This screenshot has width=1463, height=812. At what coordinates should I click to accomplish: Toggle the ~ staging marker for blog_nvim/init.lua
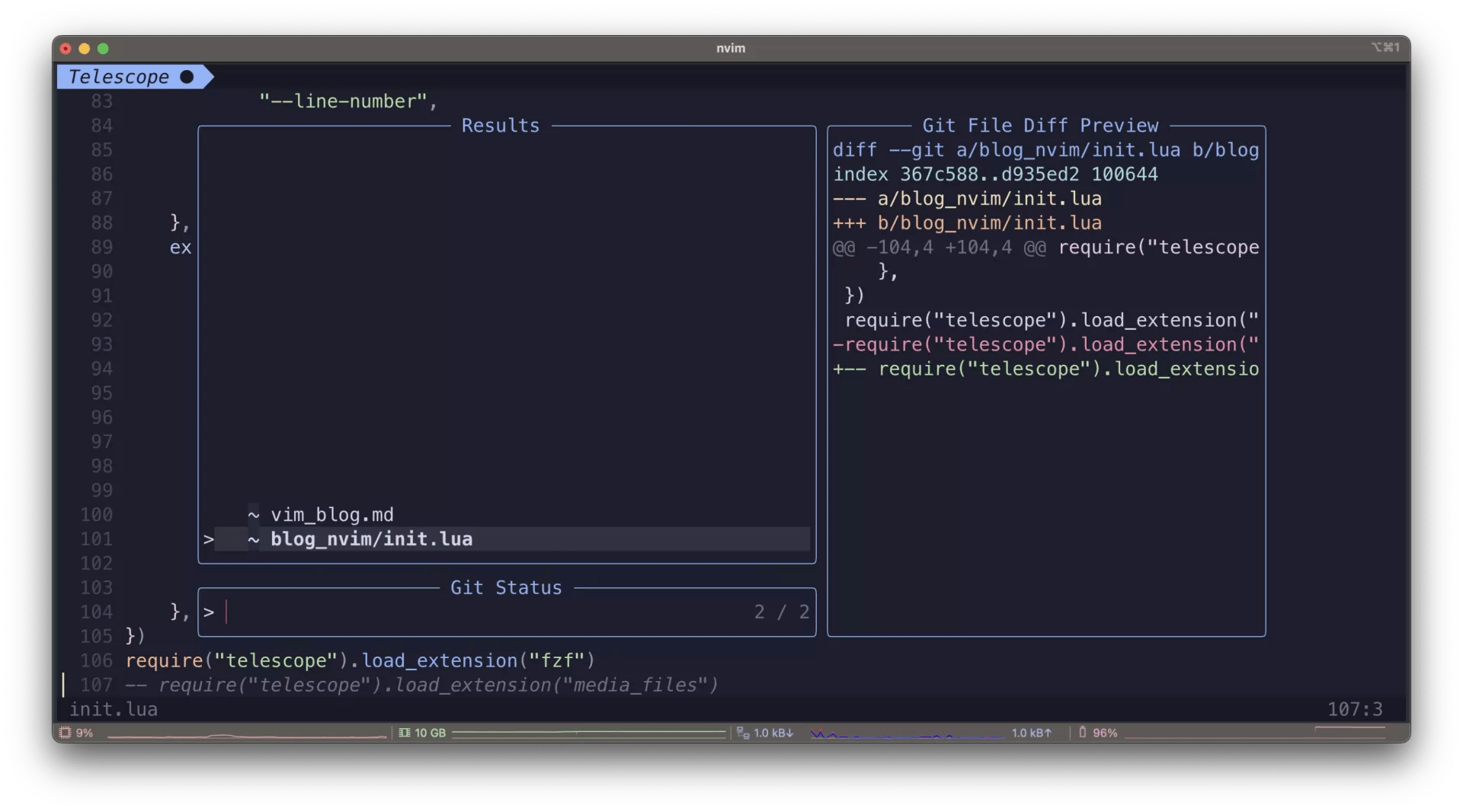[255, 539]
